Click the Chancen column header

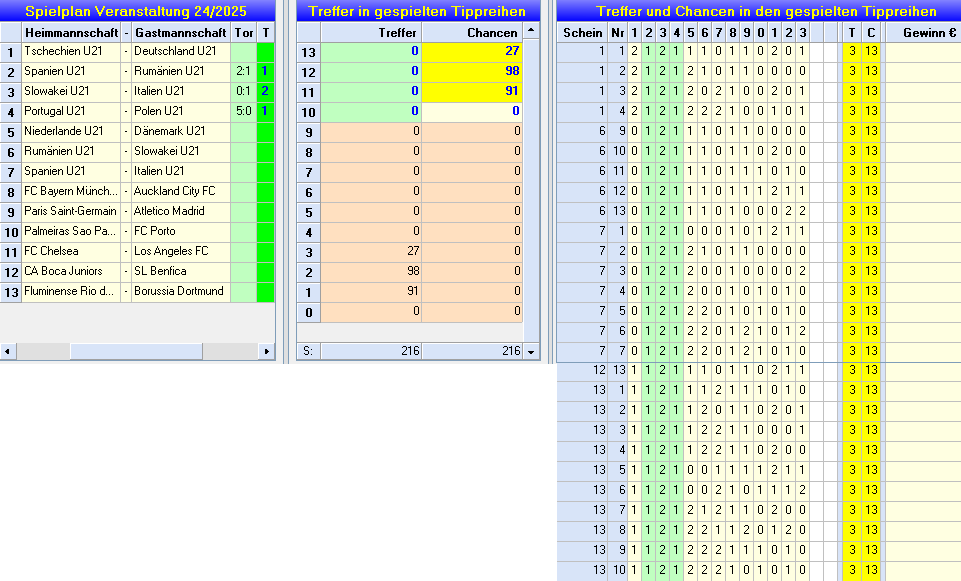[x=472, y=32]
